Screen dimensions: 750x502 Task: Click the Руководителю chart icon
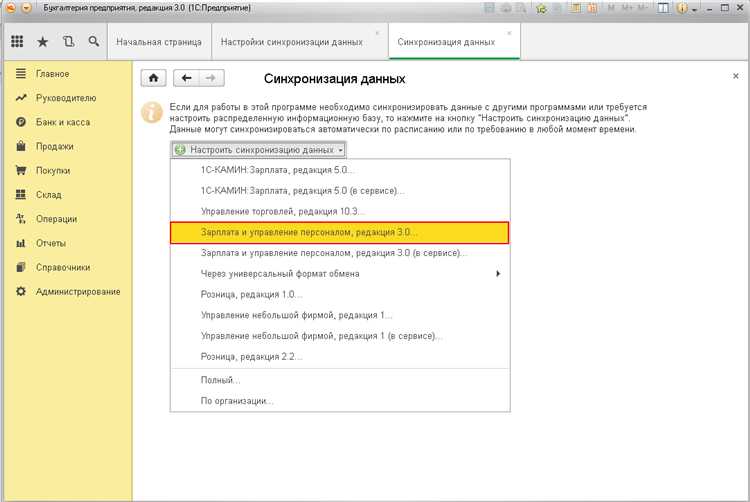[x=21, y=98]
